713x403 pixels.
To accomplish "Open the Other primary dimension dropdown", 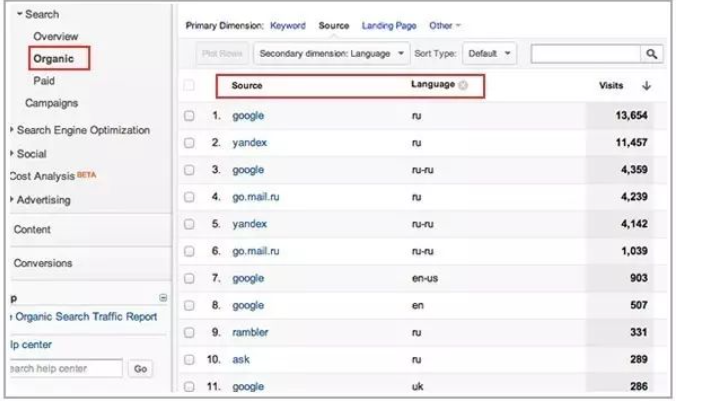I will click(445, 26).
